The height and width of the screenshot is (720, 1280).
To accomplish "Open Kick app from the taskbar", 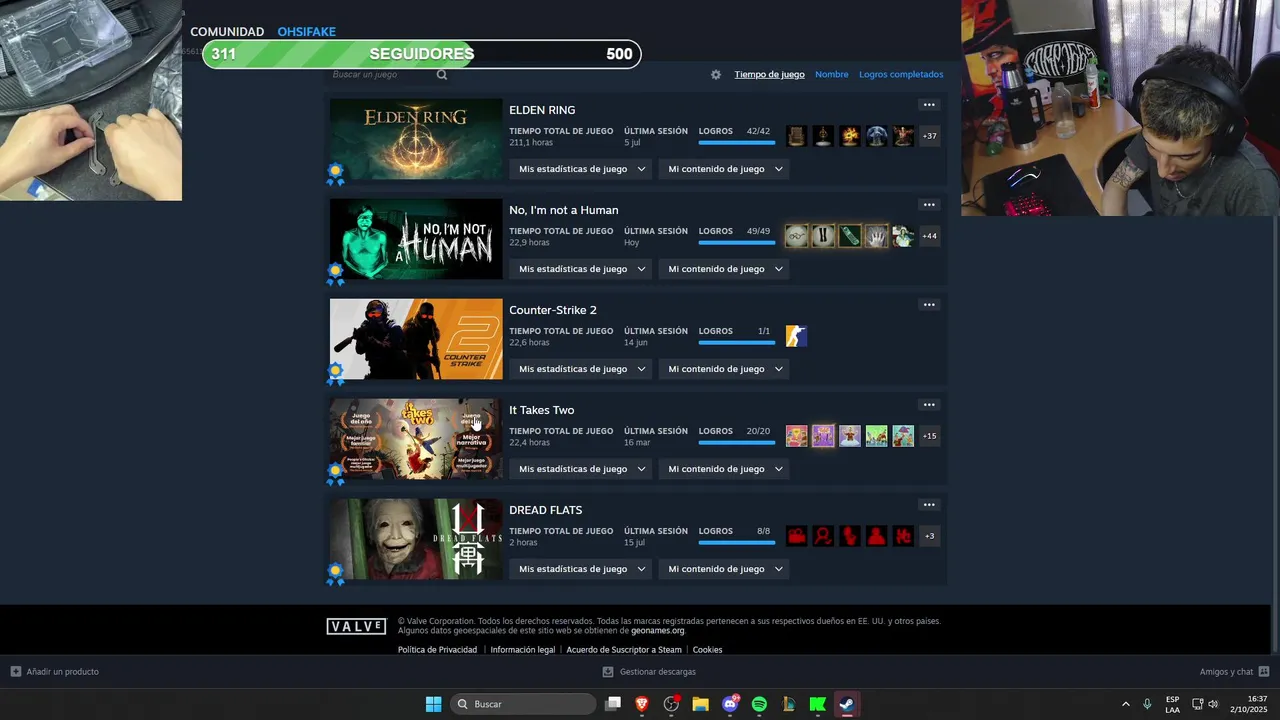I will (x=817, y=704).
